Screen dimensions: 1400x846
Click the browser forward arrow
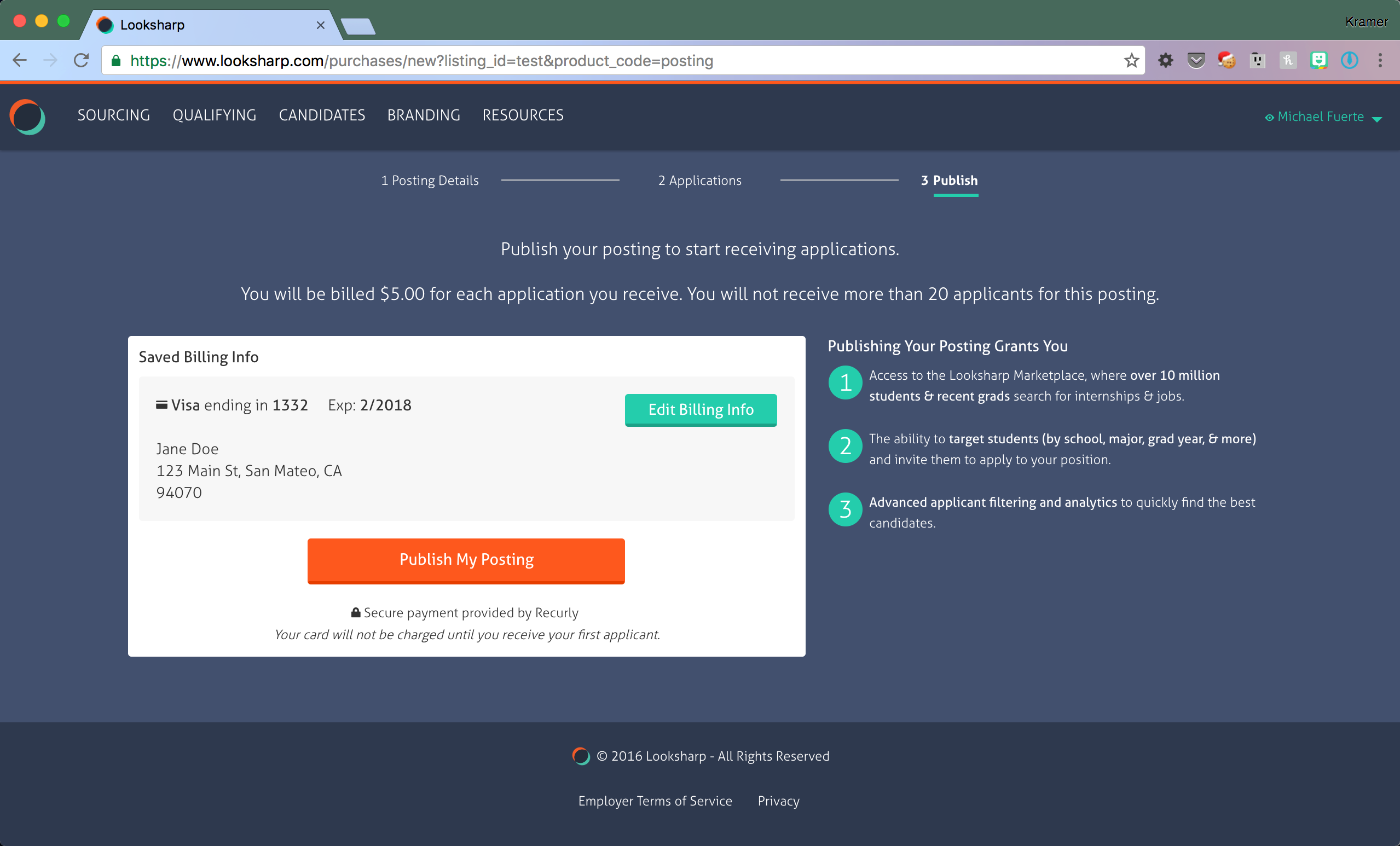tap(50, 60)
